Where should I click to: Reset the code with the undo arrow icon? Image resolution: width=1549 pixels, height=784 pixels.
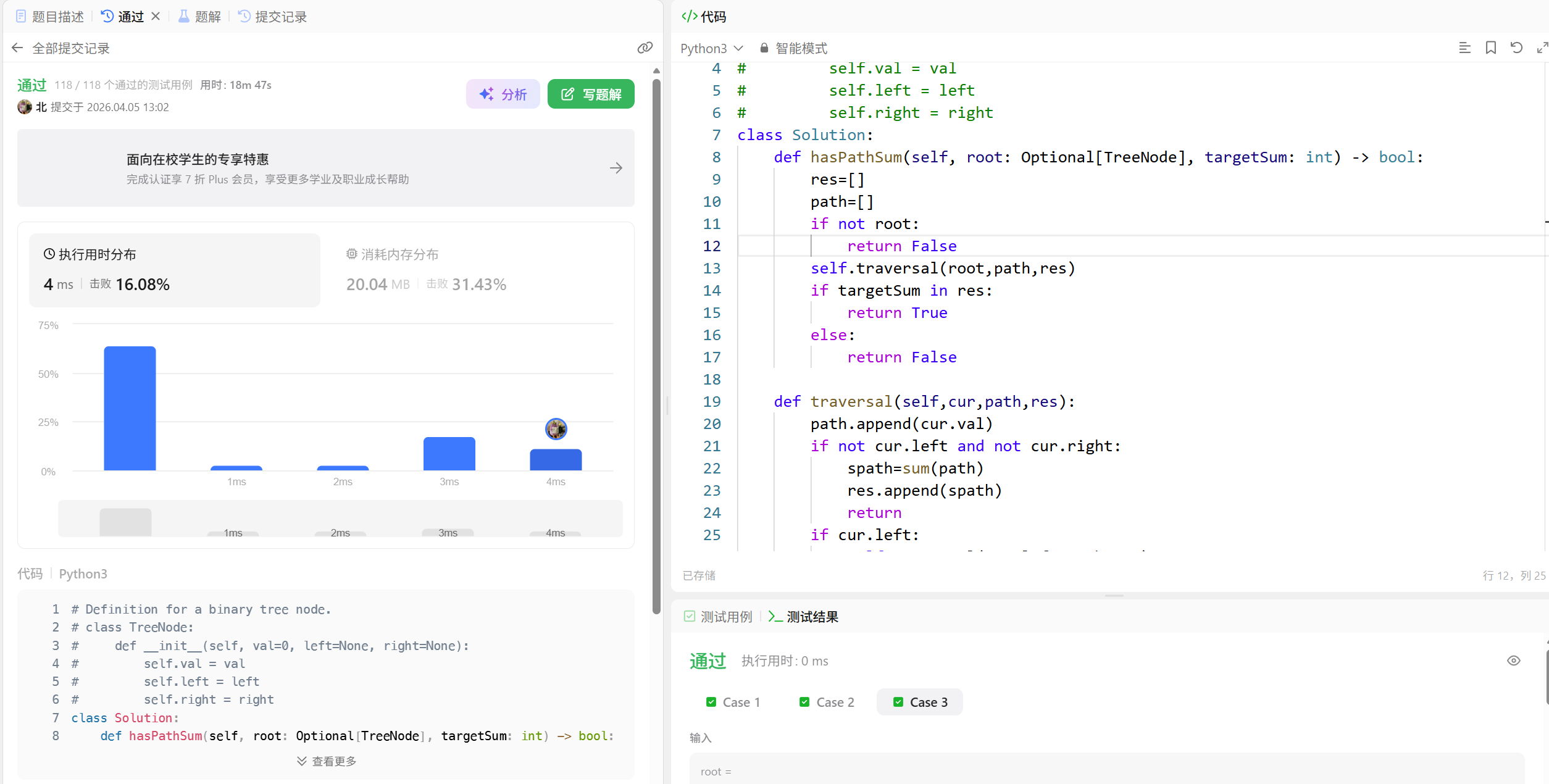1516,48
